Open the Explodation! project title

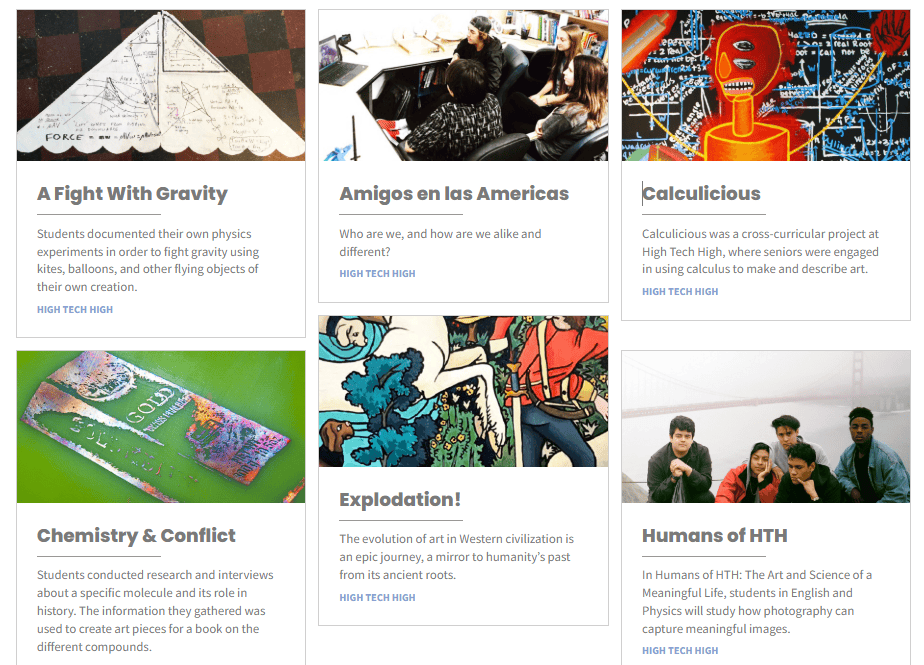click(400, 499)
